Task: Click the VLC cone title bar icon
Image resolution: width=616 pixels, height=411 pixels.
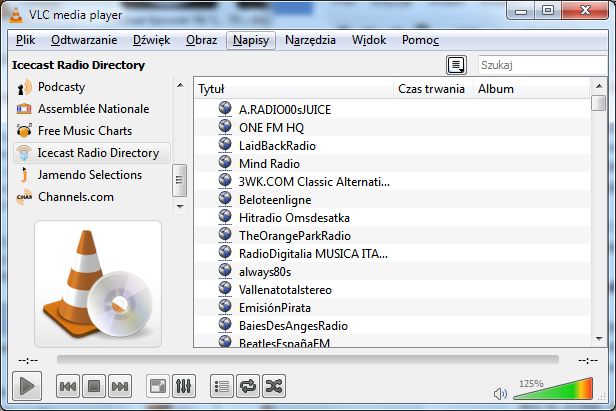Action: (16, 15)
